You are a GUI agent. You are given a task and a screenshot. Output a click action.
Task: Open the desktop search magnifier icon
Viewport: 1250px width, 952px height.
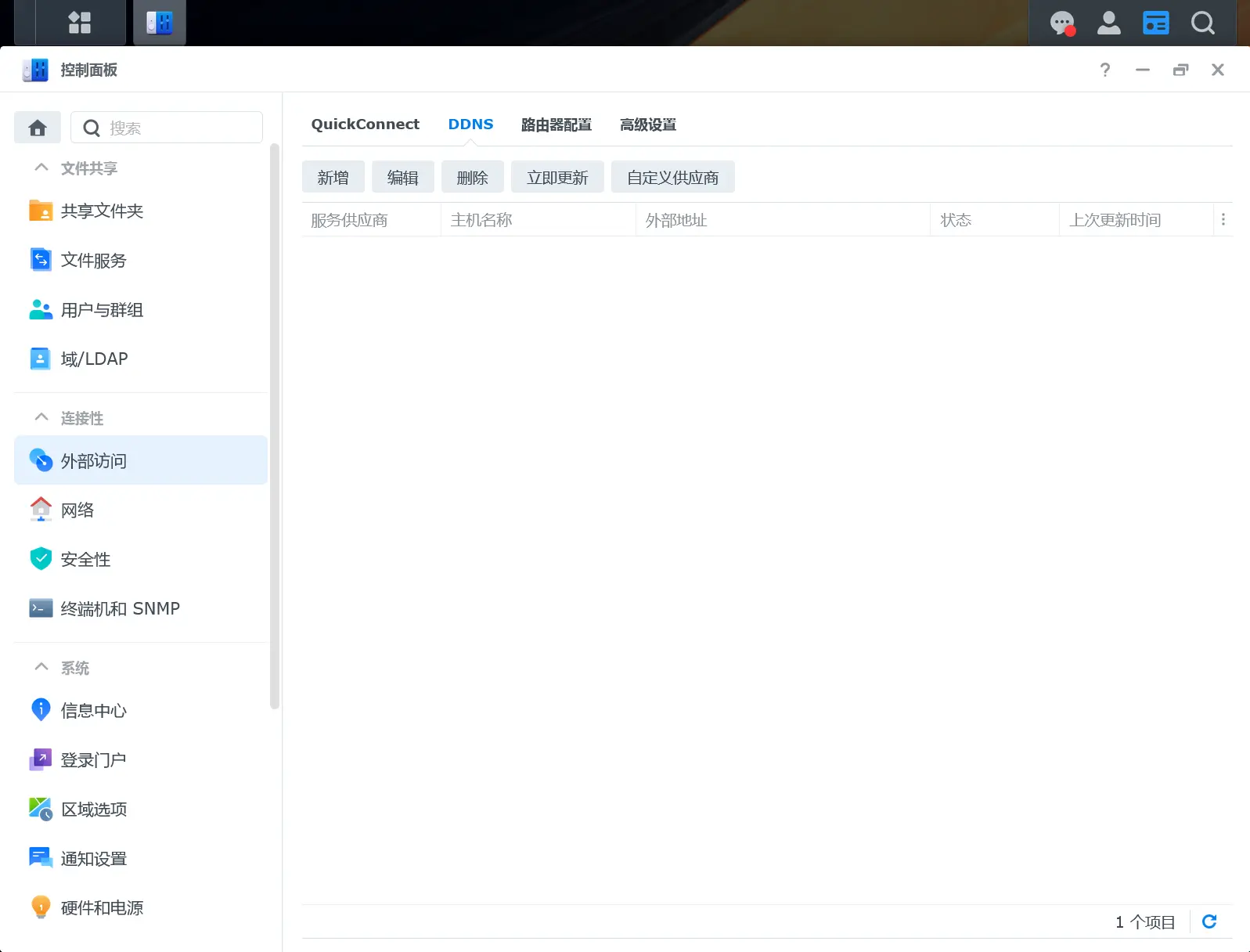click(1203, 23)
